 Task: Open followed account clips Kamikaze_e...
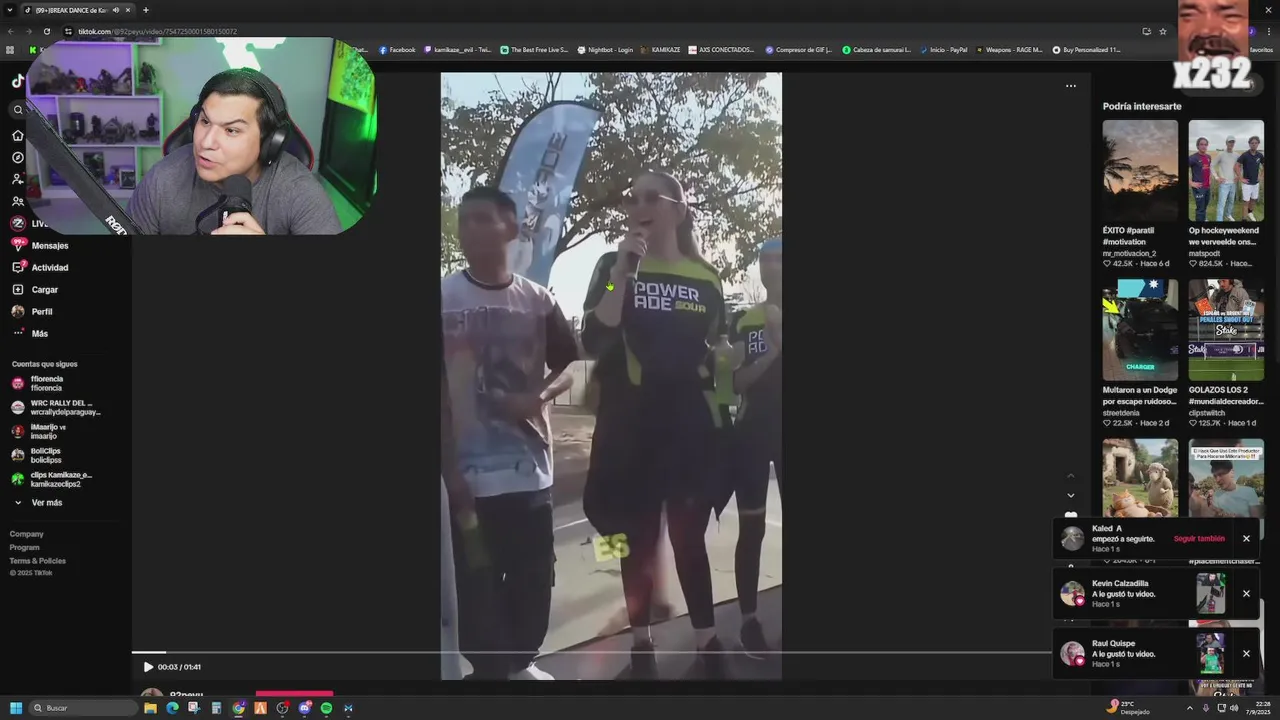pyautogui.click(x=52, y=479)
